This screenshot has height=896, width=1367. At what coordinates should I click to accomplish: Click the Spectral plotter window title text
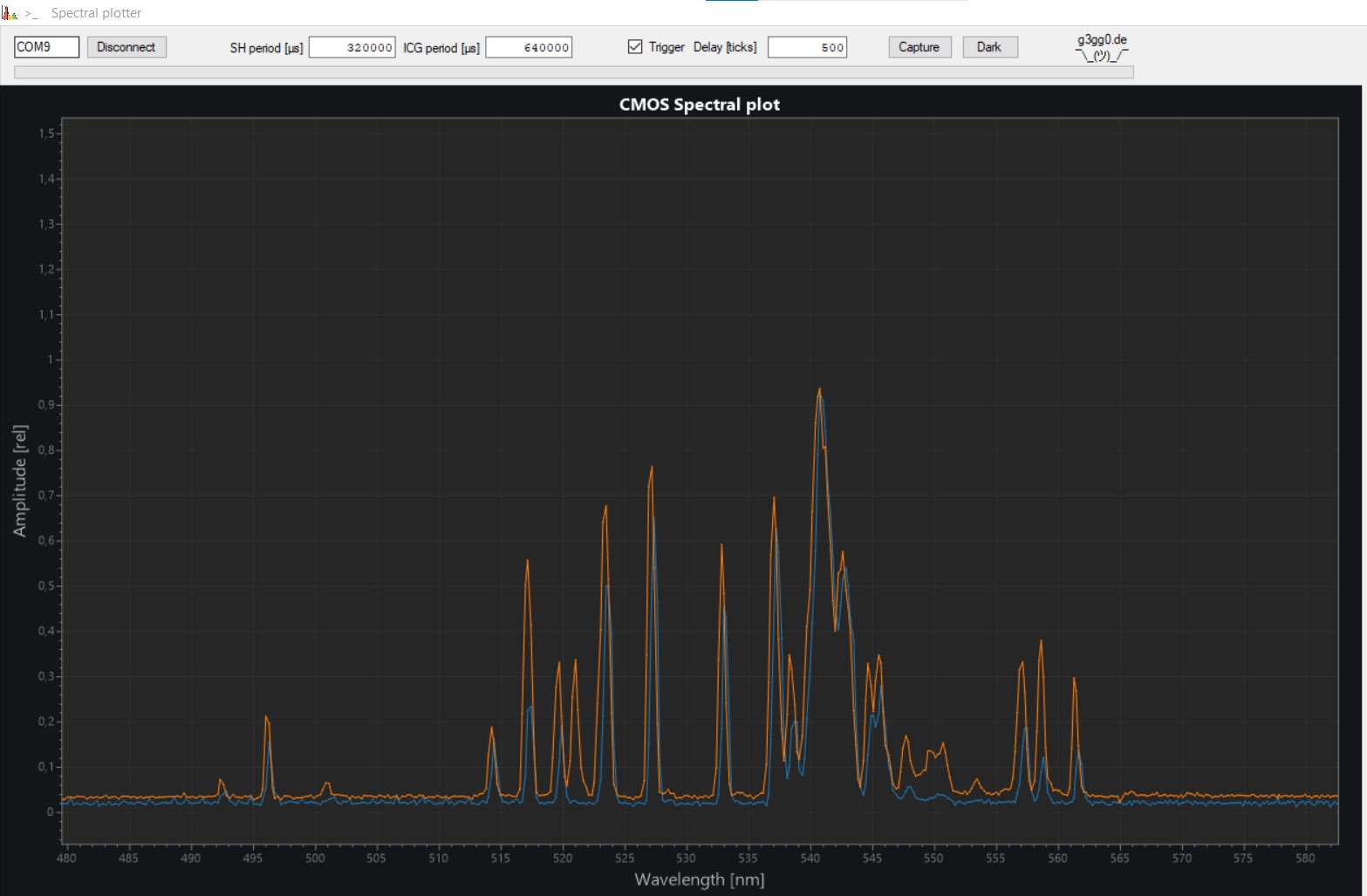click(96, 13)
